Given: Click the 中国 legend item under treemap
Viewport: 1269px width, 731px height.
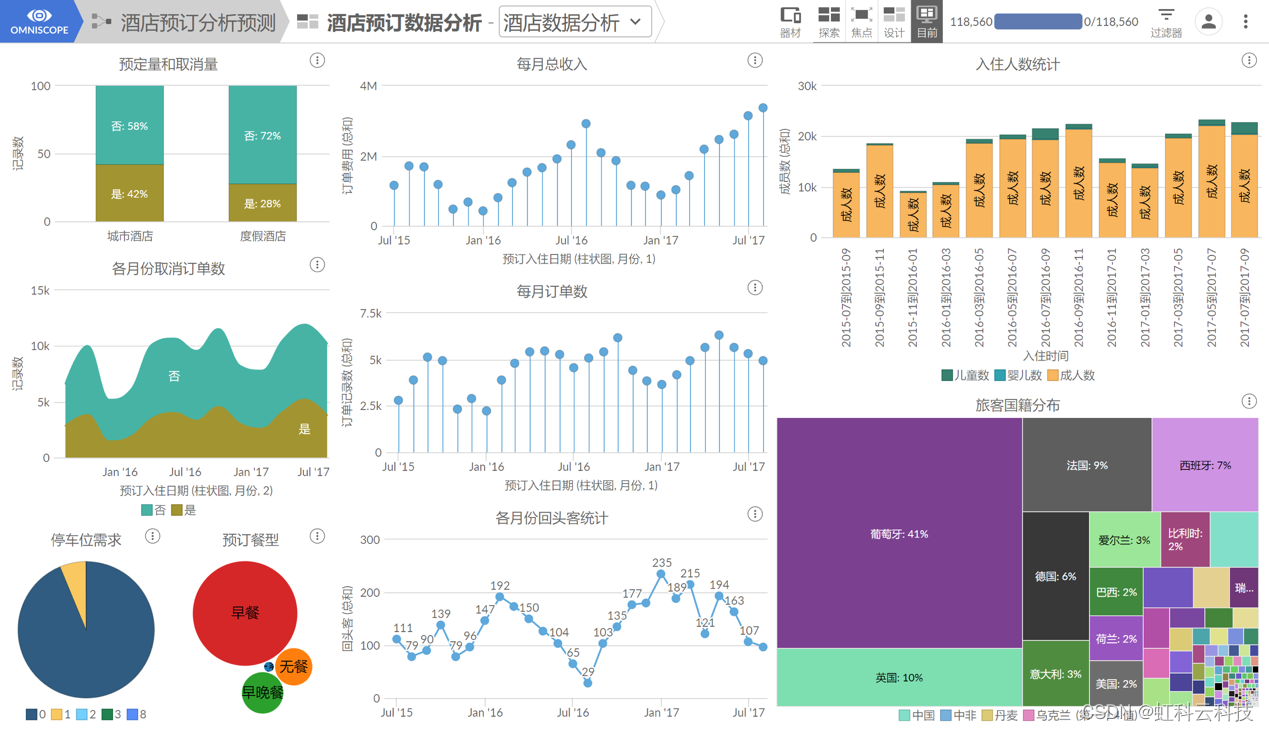Looking at the screenshot, I should (917, 715).
